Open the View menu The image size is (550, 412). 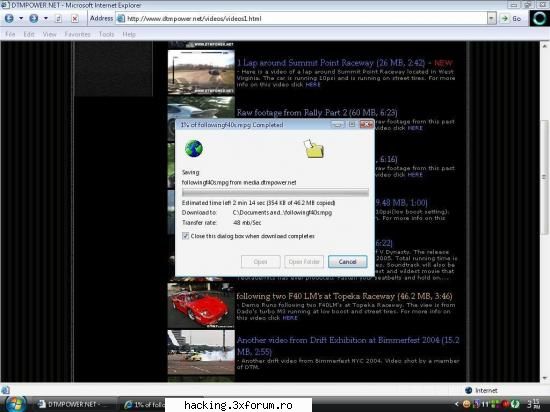tap(49, 34)
